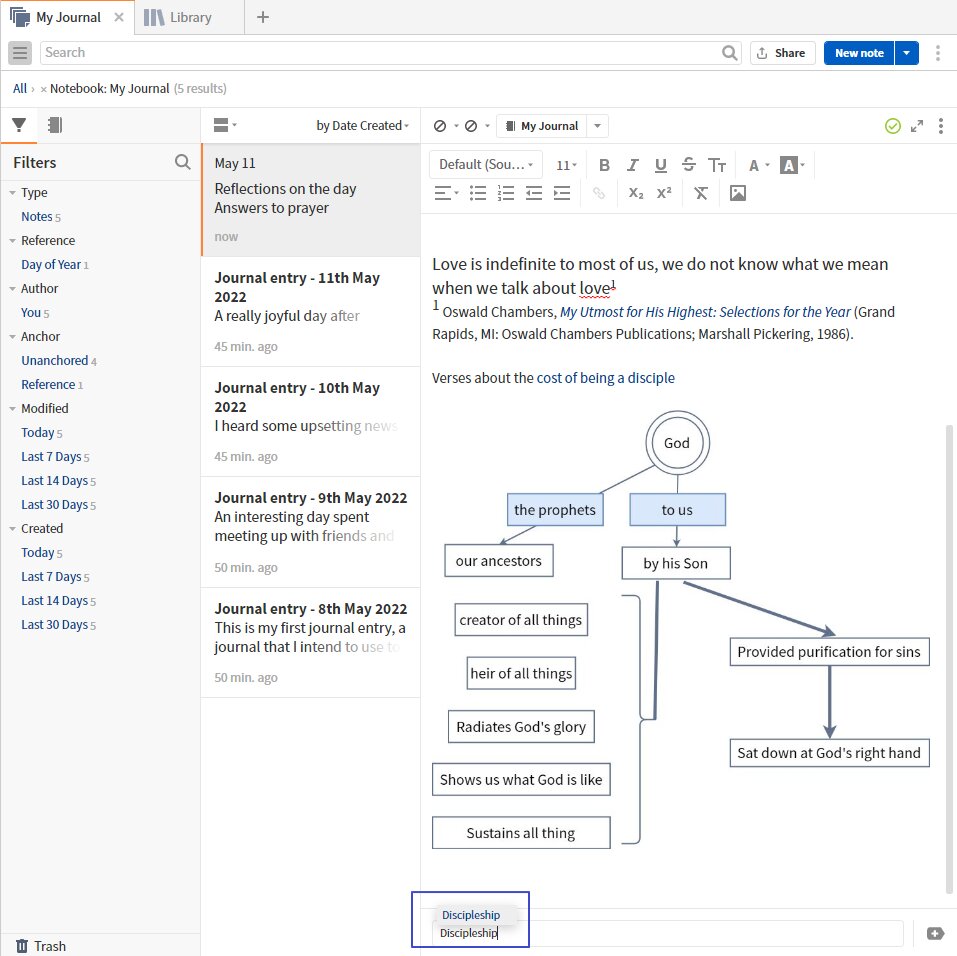Open the font color picker
This screenshot has height=956, width=957.
(x=759, y=165)
